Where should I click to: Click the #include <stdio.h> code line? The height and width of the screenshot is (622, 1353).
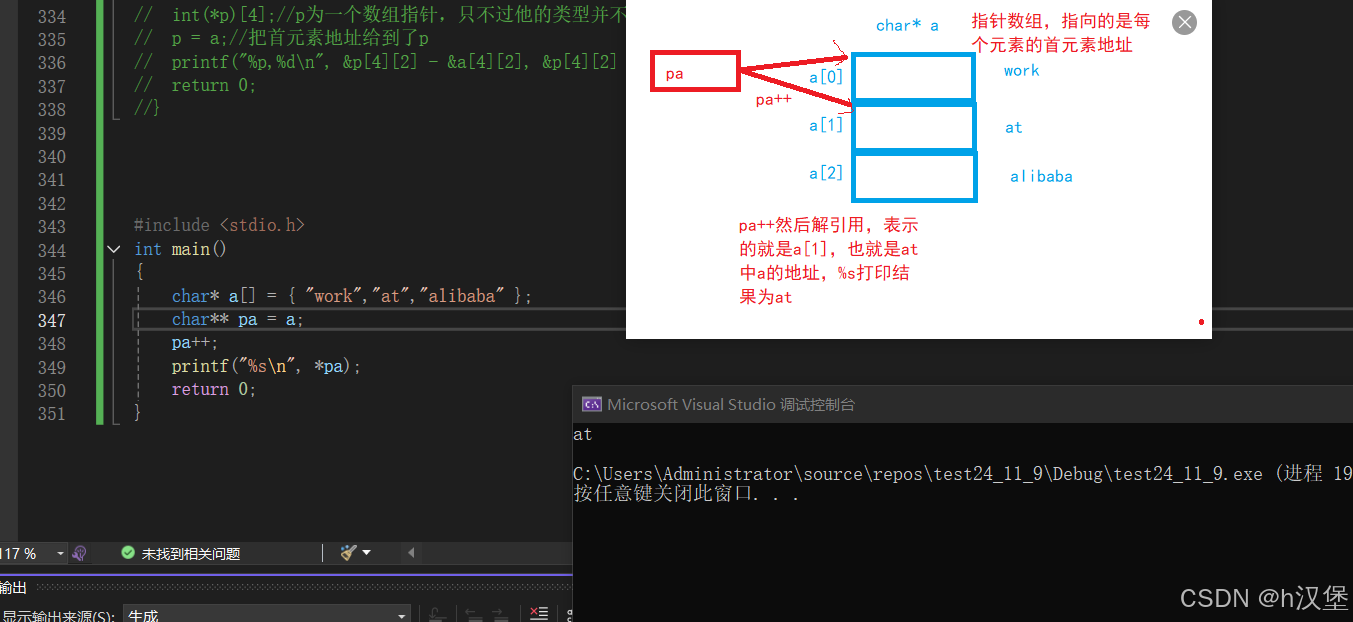click(x=219, y=225)
